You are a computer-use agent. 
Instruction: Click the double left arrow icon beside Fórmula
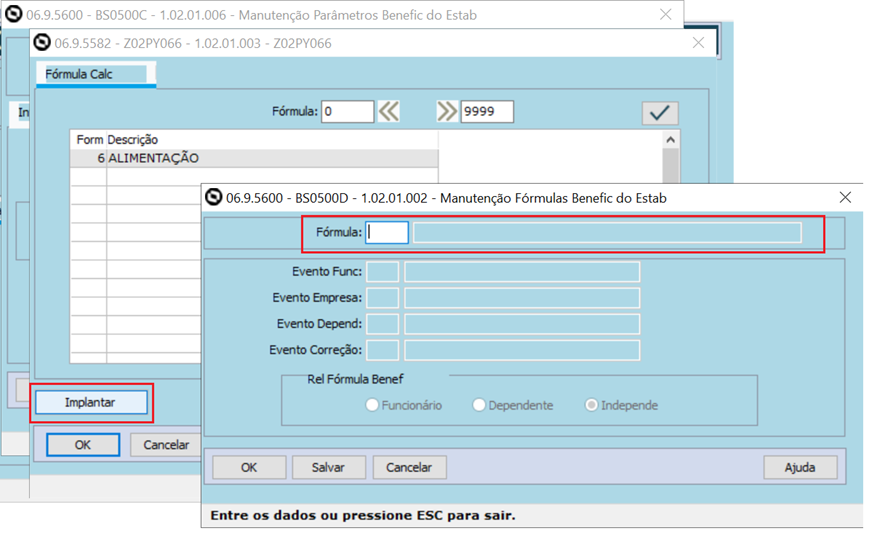[389, 111]
